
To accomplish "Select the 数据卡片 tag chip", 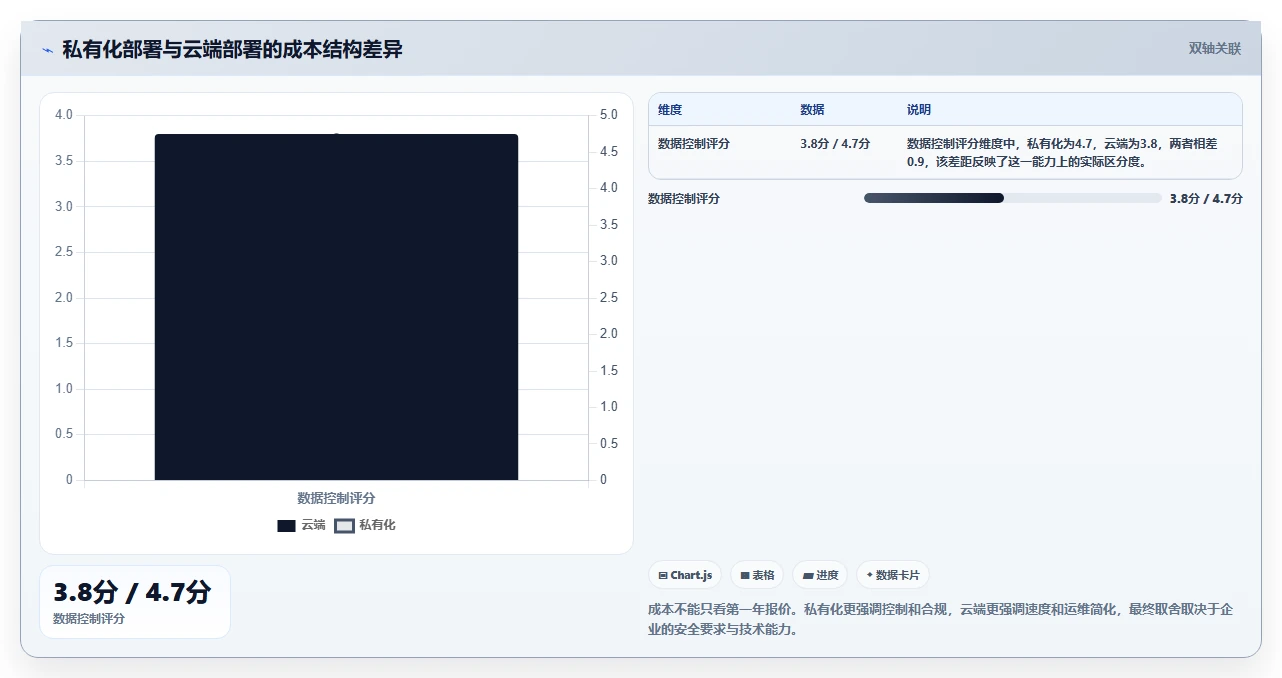I will pos(893,575).
